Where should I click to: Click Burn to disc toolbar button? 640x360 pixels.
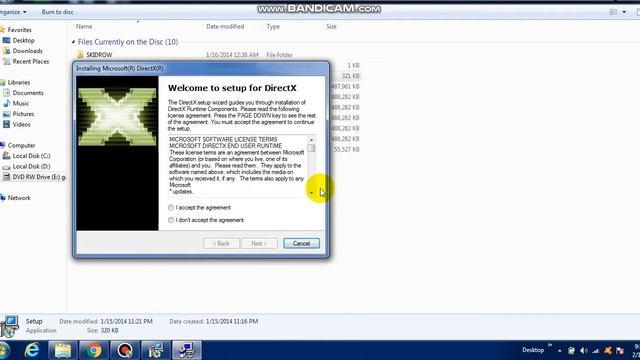tap(58, 12)
